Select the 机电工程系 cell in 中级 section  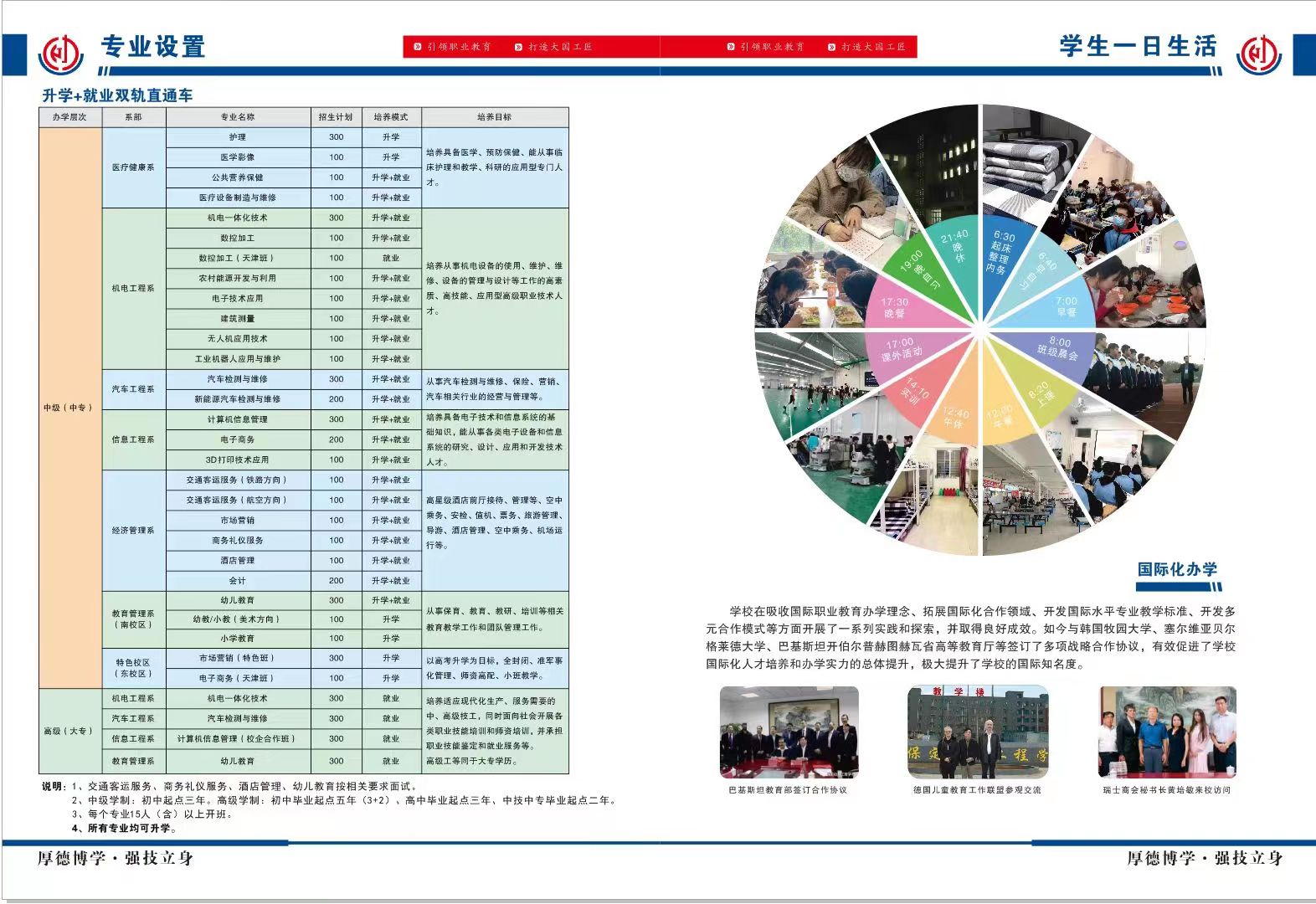[133, 288]
